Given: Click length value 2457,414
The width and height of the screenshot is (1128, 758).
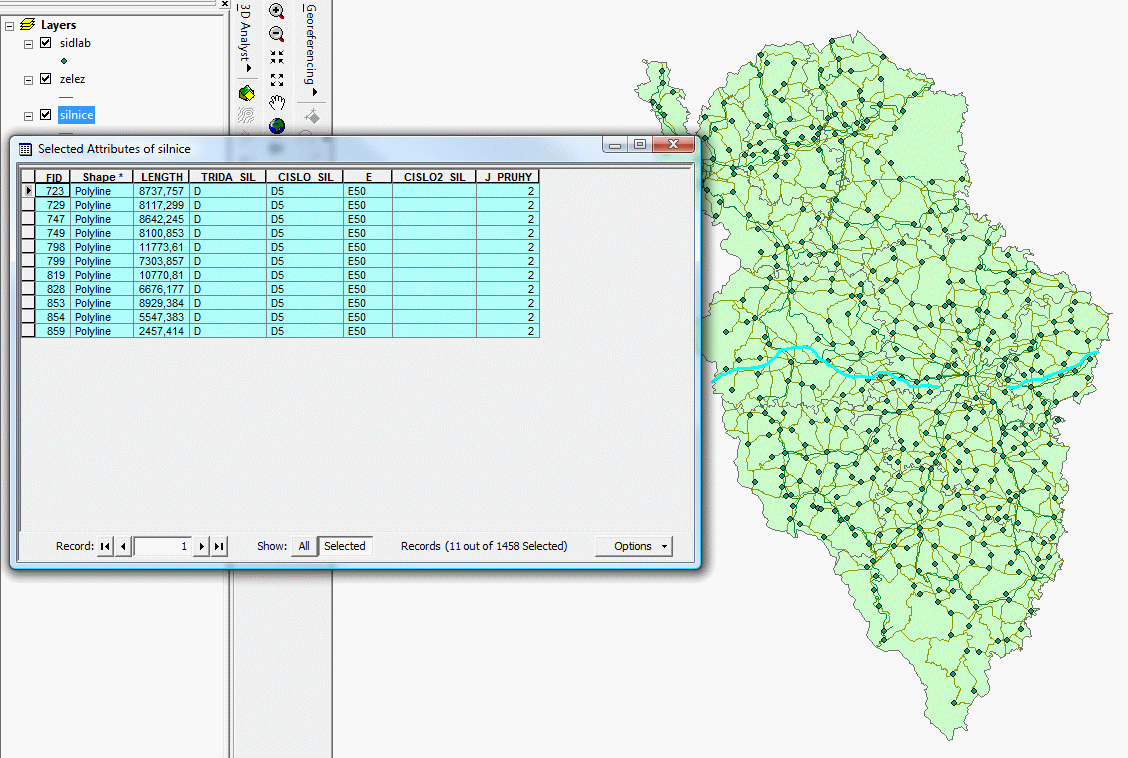Looking at the screenshot, I should coord(161,332).
